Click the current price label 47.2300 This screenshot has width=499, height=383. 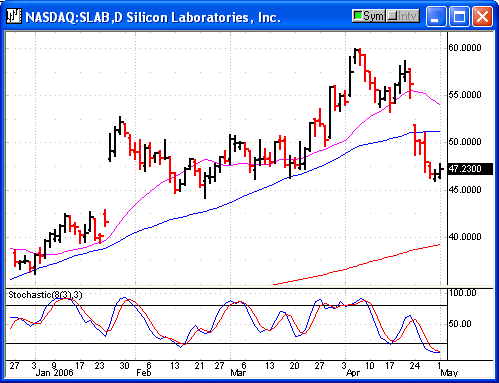(470, 169)
